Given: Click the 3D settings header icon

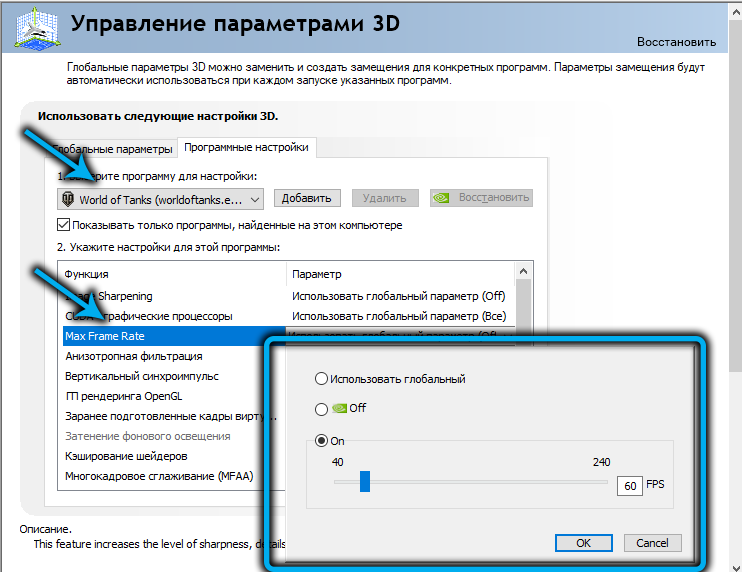Looking at the screenshot, I should click(x=32, y=26).
